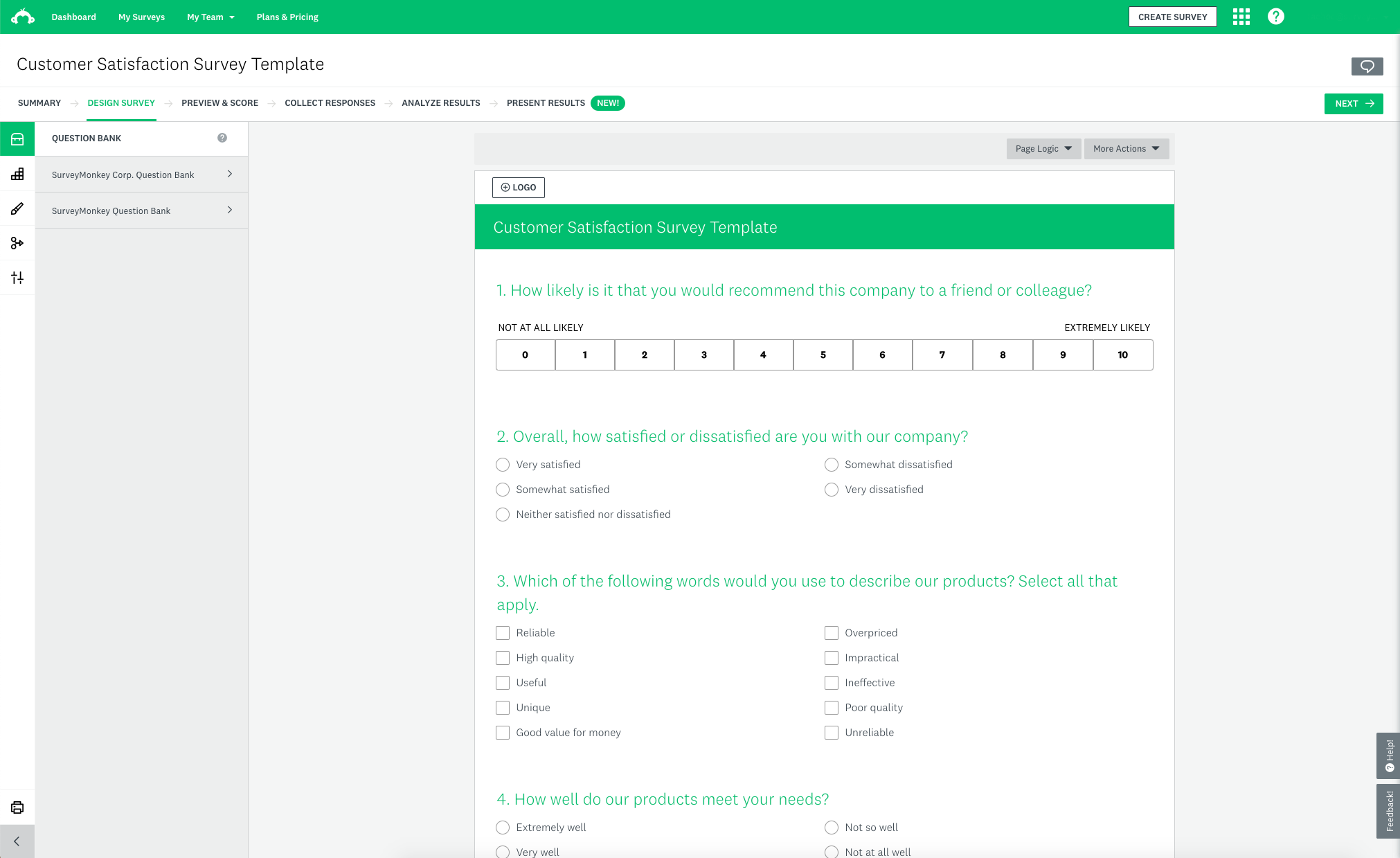1400x858 pixels.
Task: Select the Very satisfied radio button
Action: pos(503,464)
